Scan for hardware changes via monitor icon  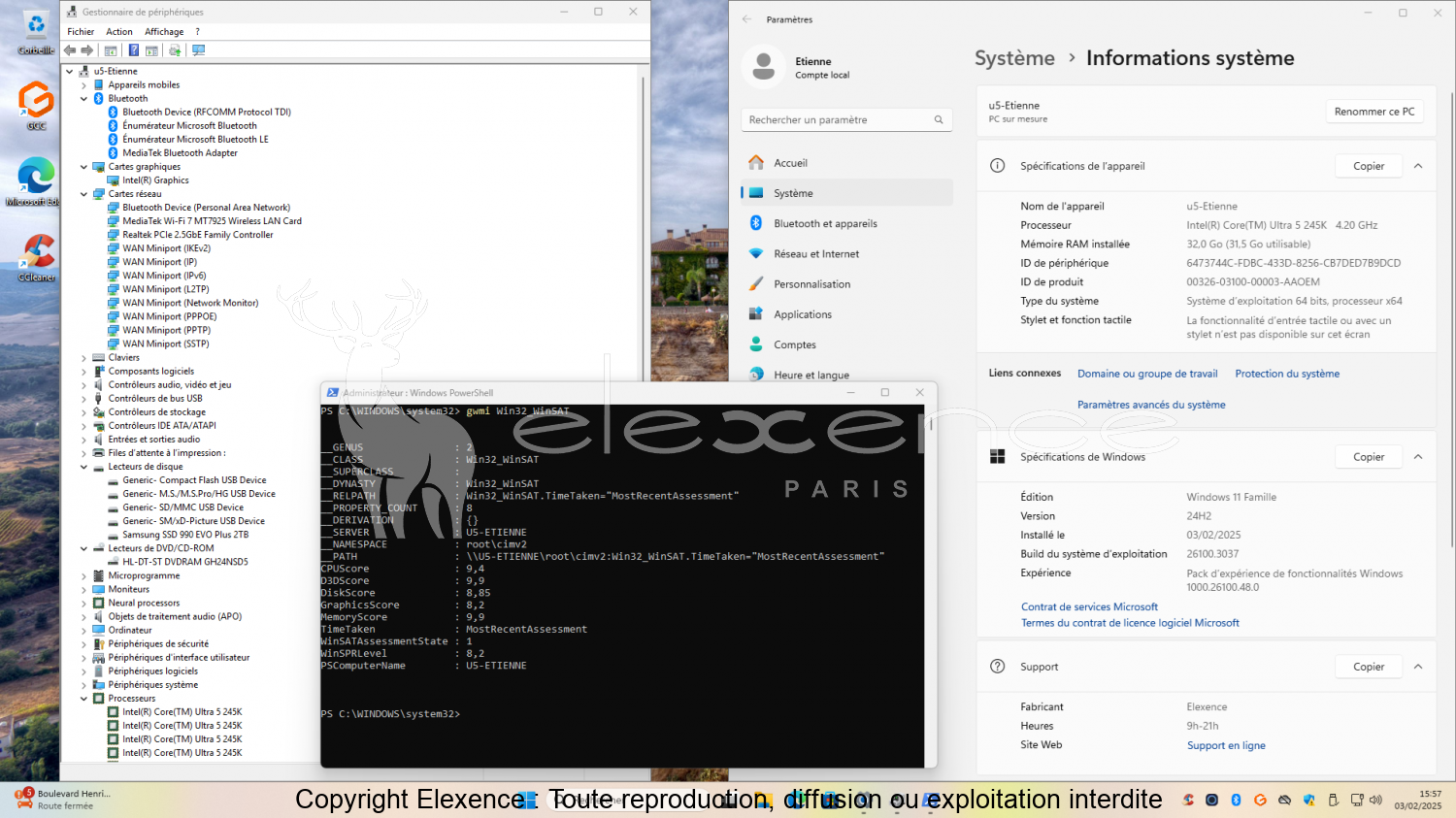click(199, 50)
